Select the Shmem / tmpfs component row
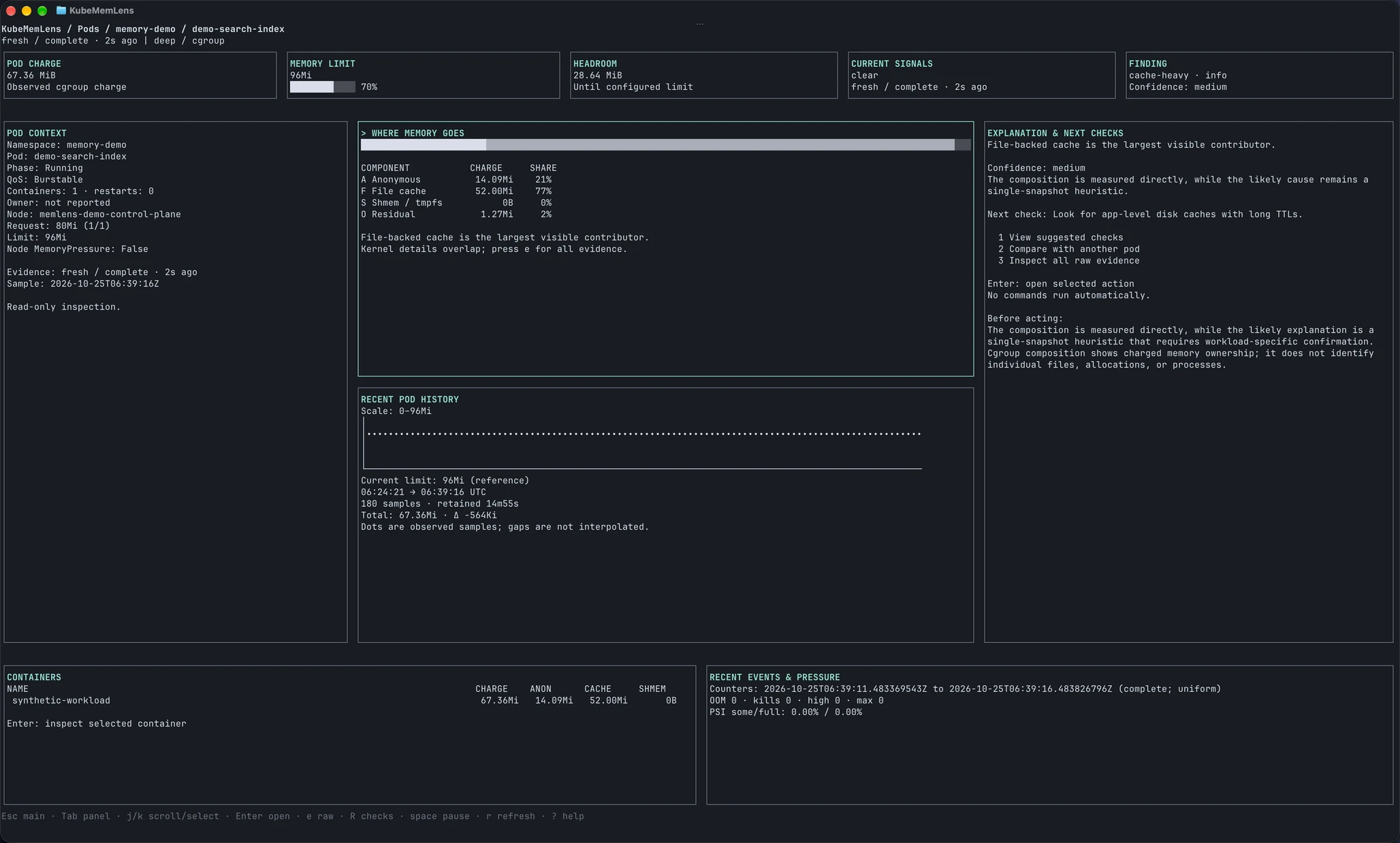1400x843 pixels. [456, 203]
